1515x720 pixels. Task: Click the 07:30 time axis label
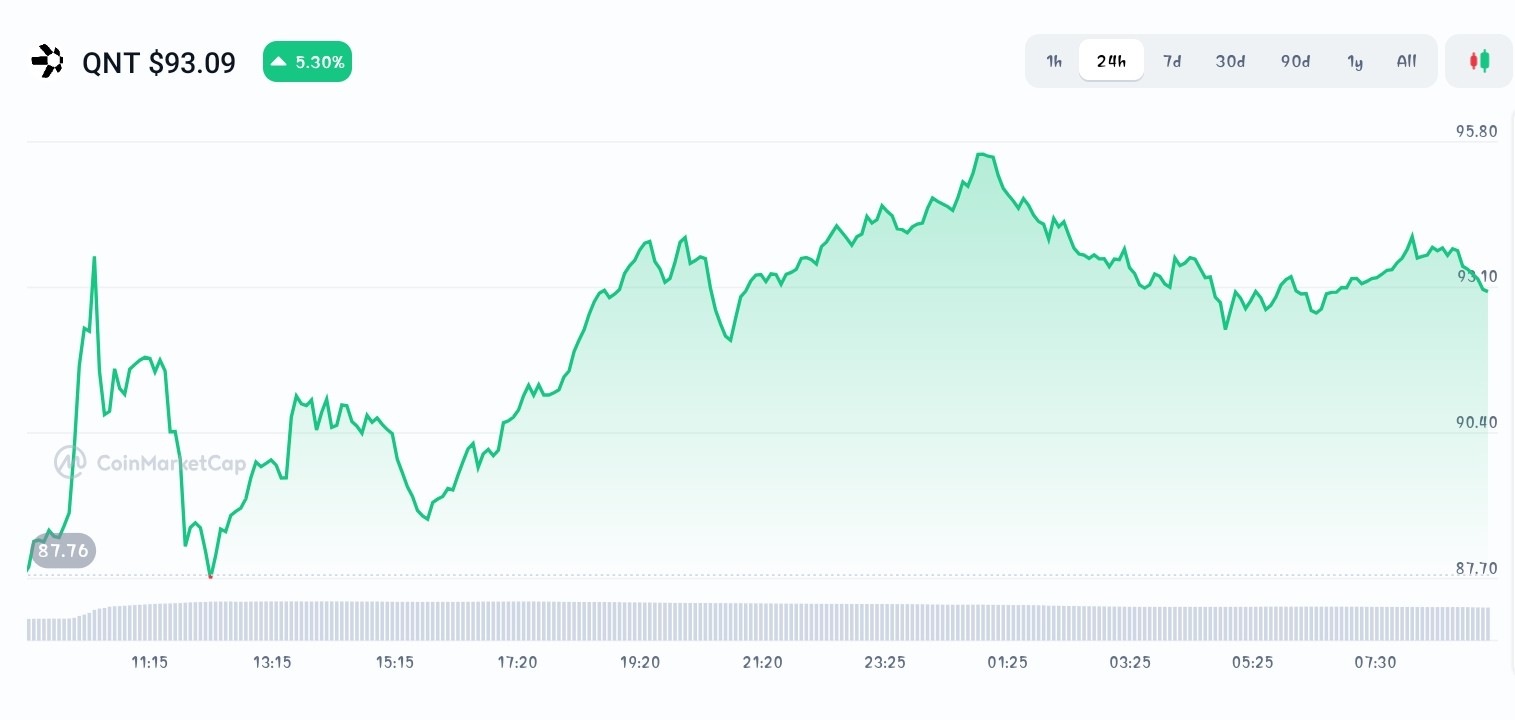click(1376, 662)
